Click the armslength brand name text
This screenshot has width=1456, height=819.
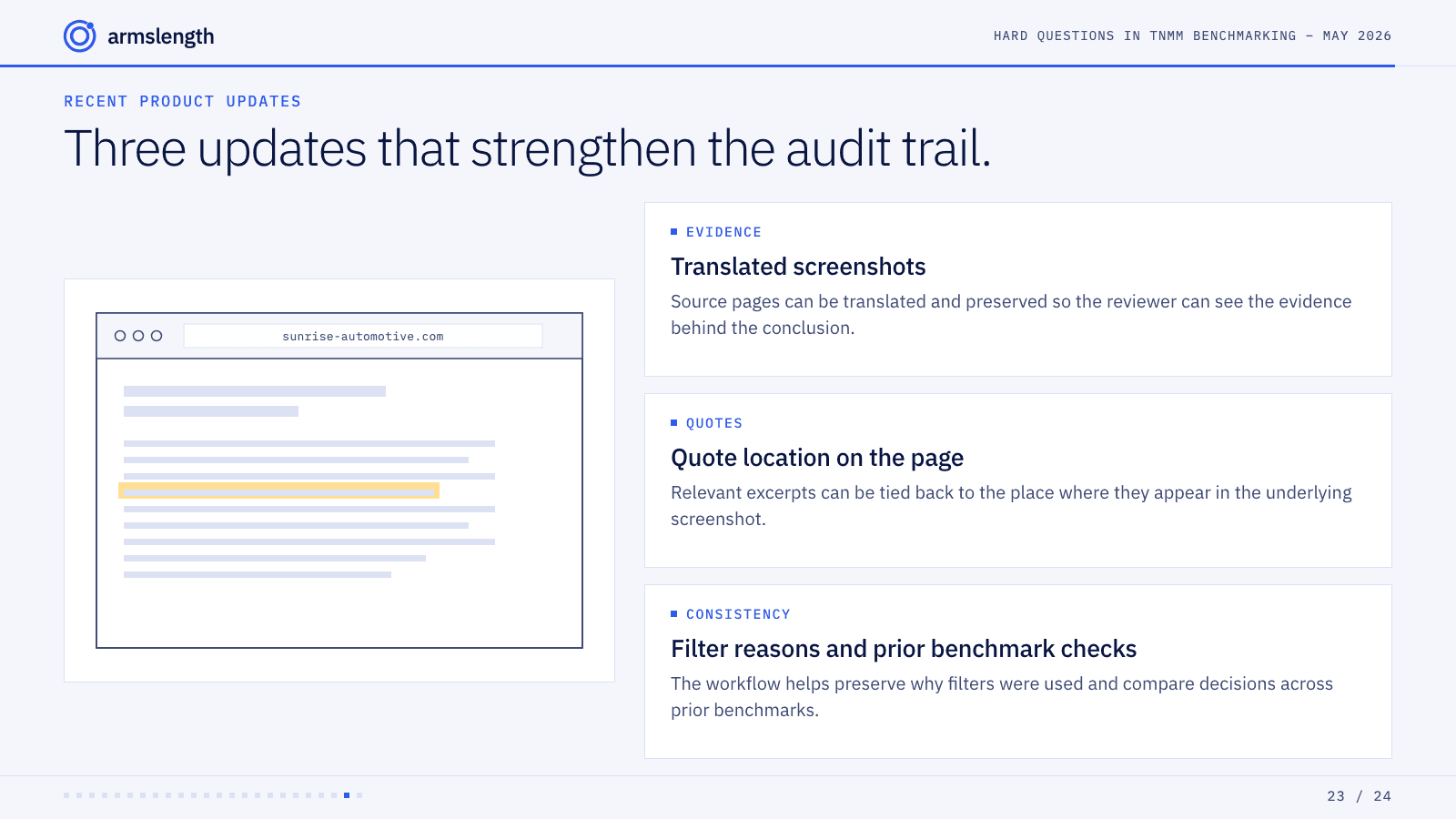(x=161, y=36)
